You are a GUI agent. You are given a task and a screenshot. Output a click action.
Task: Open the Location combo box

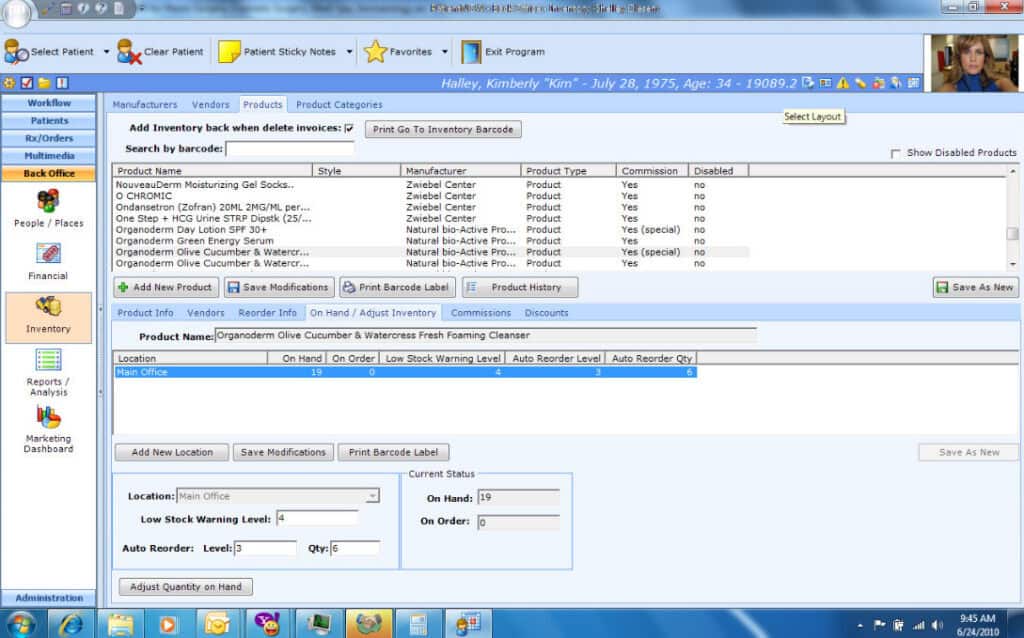pyautogui.click(x=372, y=496)
